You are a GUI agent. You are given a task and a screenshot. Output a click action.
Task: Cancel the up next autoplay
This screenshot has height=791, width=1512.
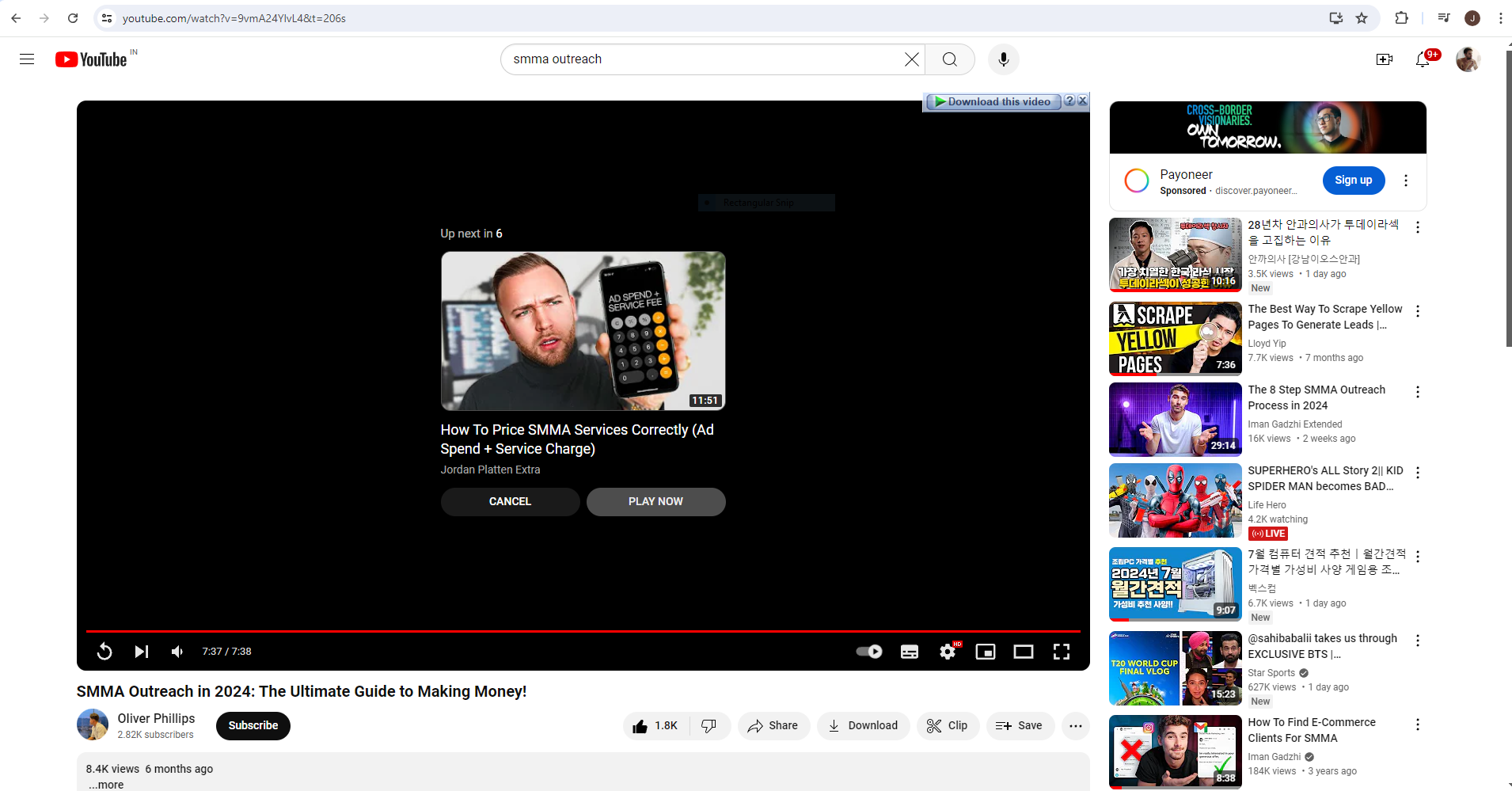(510, 502)
